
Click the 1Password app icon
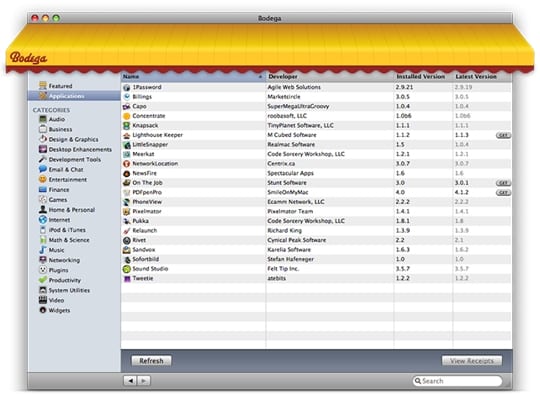(x=127, y=87)
